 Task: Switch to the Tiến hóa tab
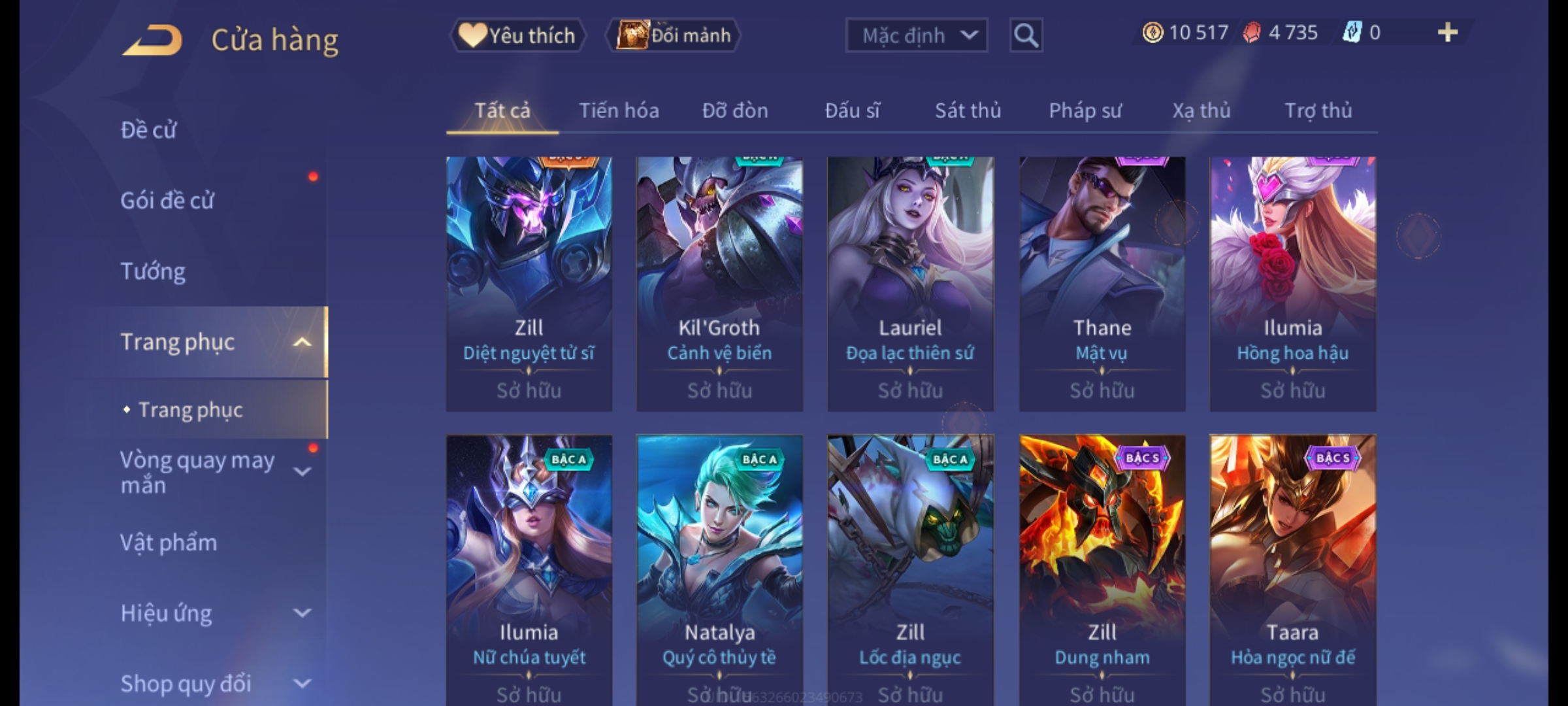coord(619,110)
